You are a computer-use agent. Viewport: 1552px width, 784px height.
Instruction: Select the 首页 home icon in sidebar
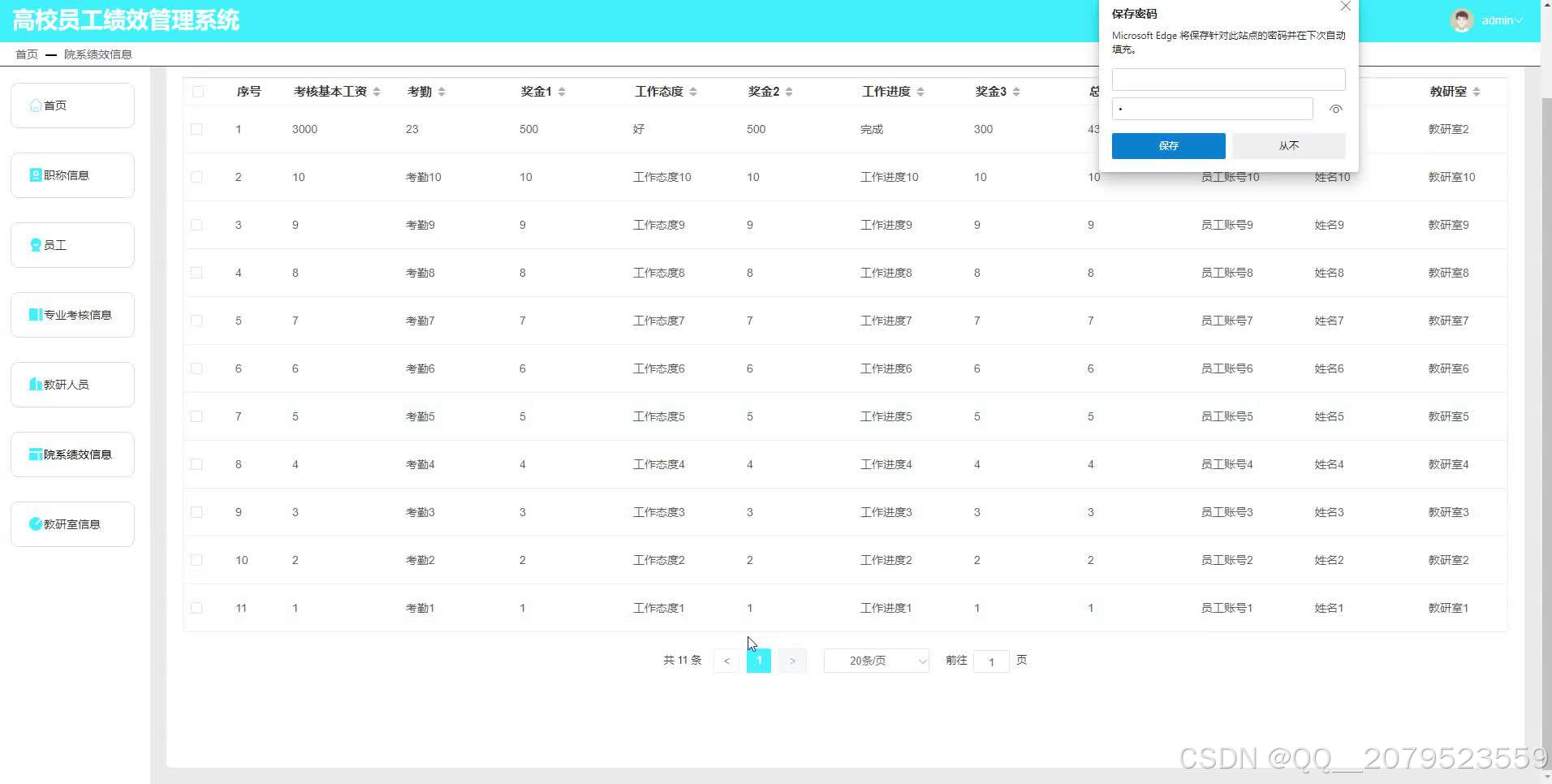[x=36, y=105]
